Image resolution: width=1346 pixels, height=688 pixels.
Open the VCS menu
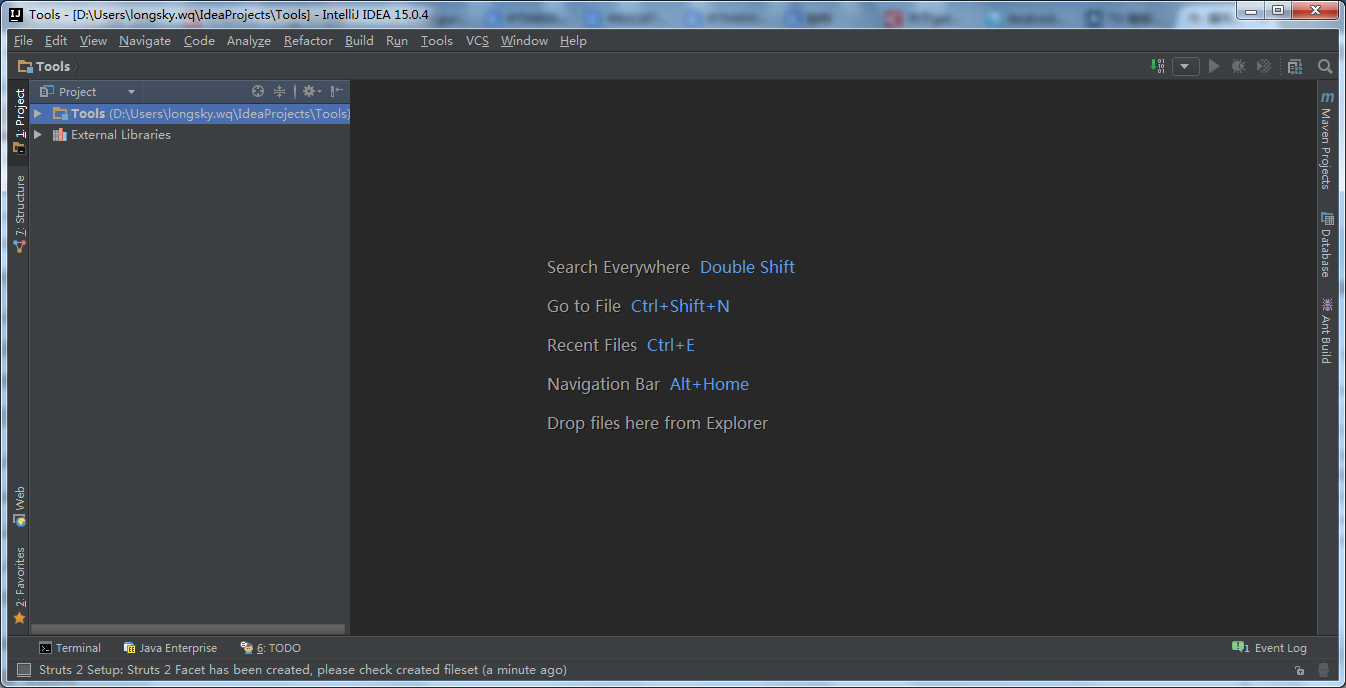coord(477,41)
